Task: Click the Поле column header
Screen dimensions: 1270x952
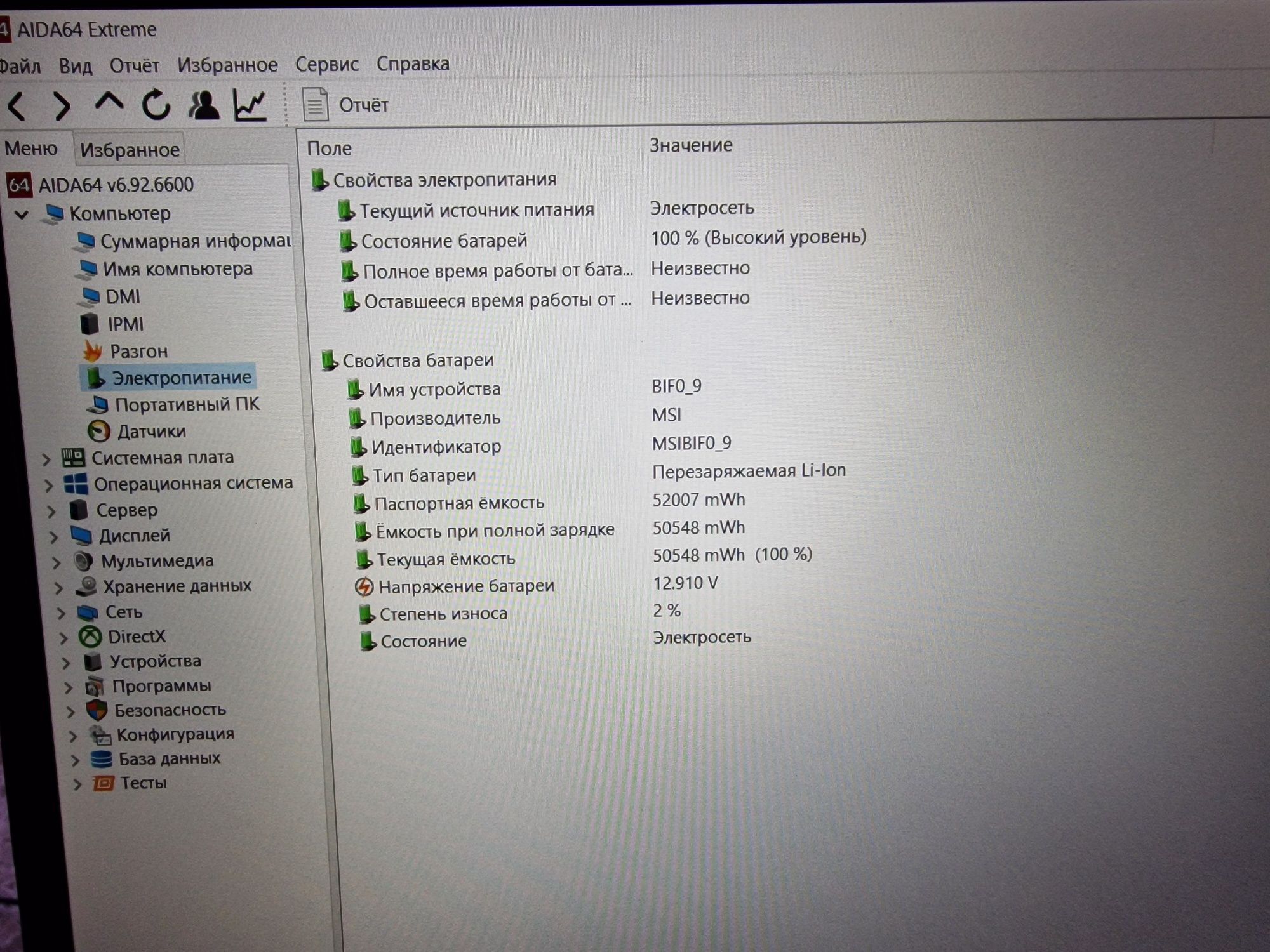Action: coord(329,149)
